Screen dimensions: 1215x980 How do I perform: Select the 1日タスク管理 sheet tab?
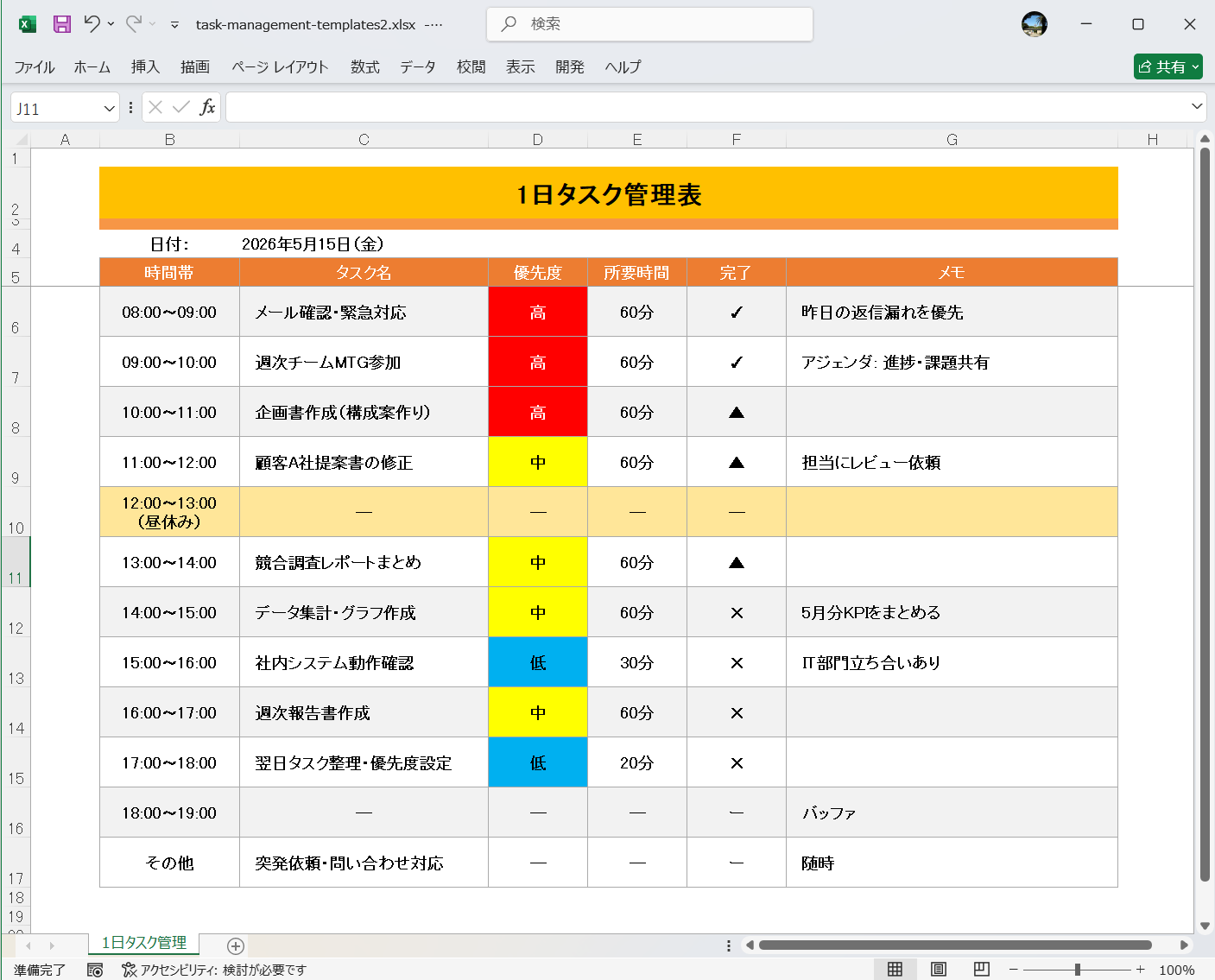coord(144,943)
